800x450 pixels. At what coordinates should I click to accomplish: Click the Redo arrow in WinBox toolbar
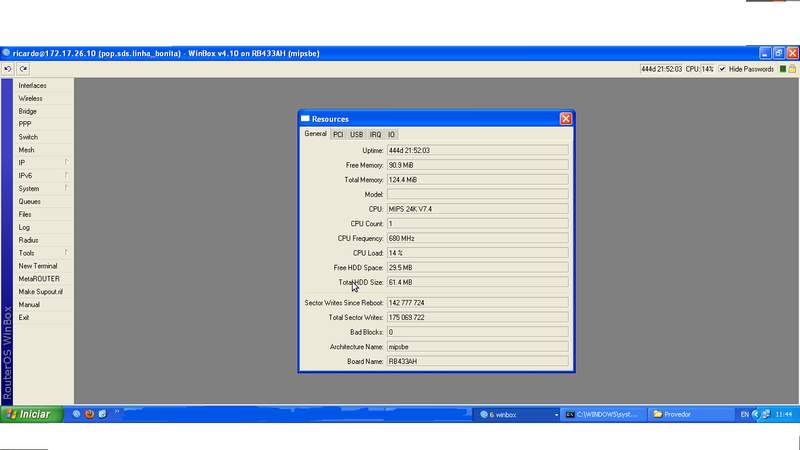pos(23,69)
